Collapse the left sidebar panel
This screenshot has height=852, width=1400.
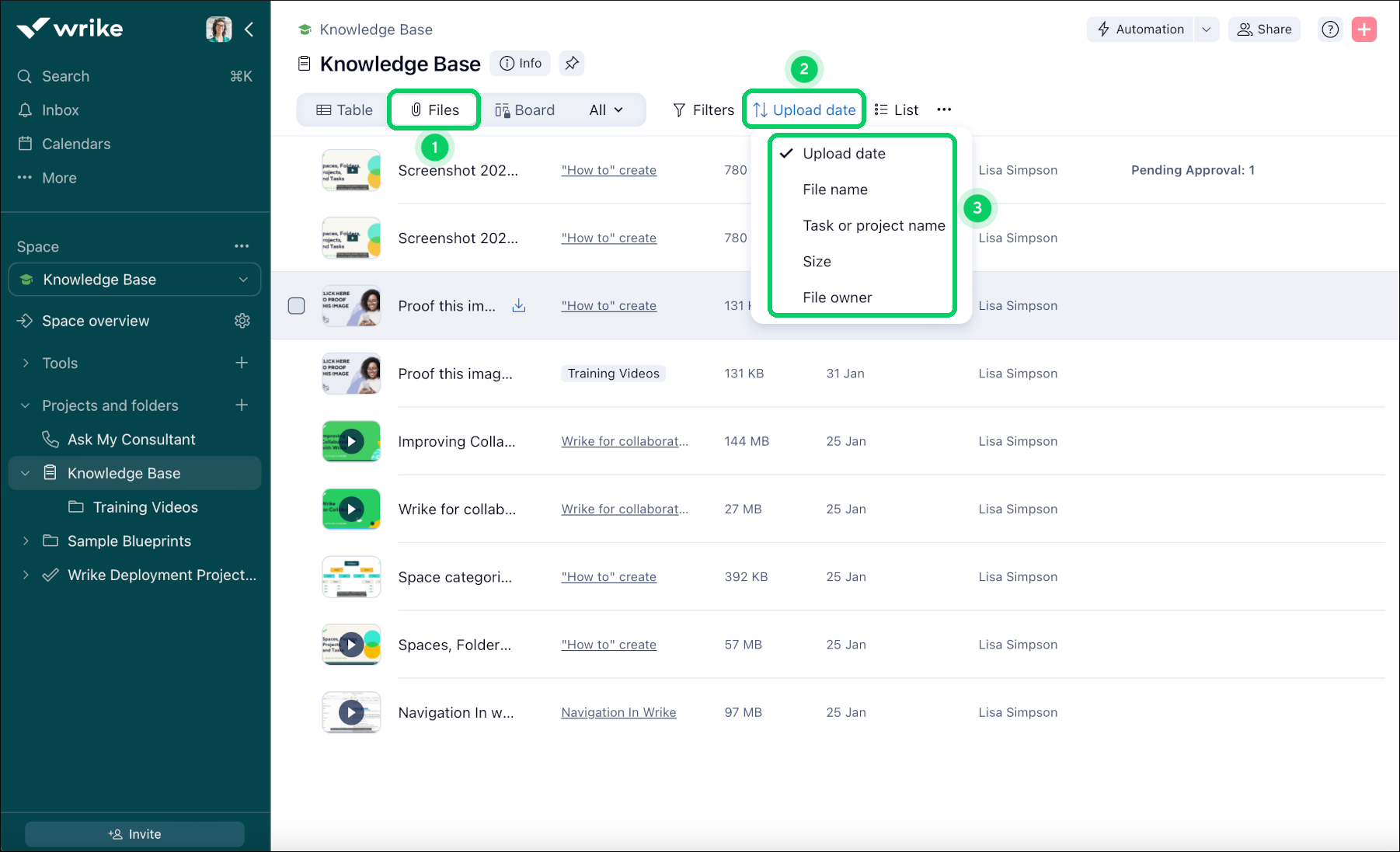[x=249, y=29]
